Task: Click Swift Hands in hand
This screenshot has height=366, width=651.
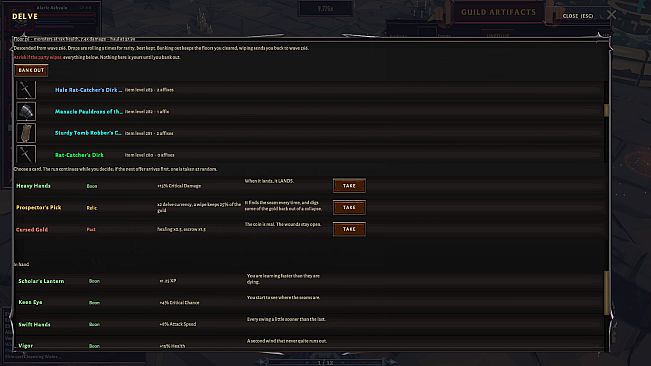Action: [x=34, y=324]
